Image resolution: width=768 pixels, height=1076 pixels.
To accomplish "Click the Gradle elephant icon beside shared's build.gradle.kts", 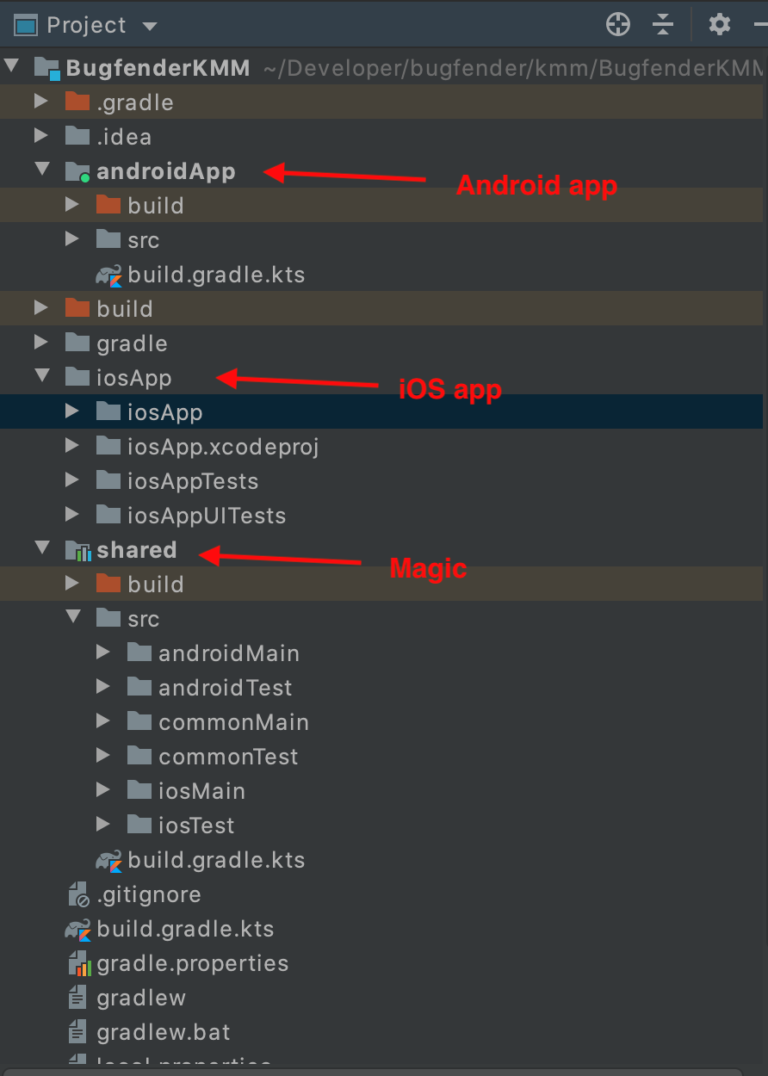I will click(111, 860).
